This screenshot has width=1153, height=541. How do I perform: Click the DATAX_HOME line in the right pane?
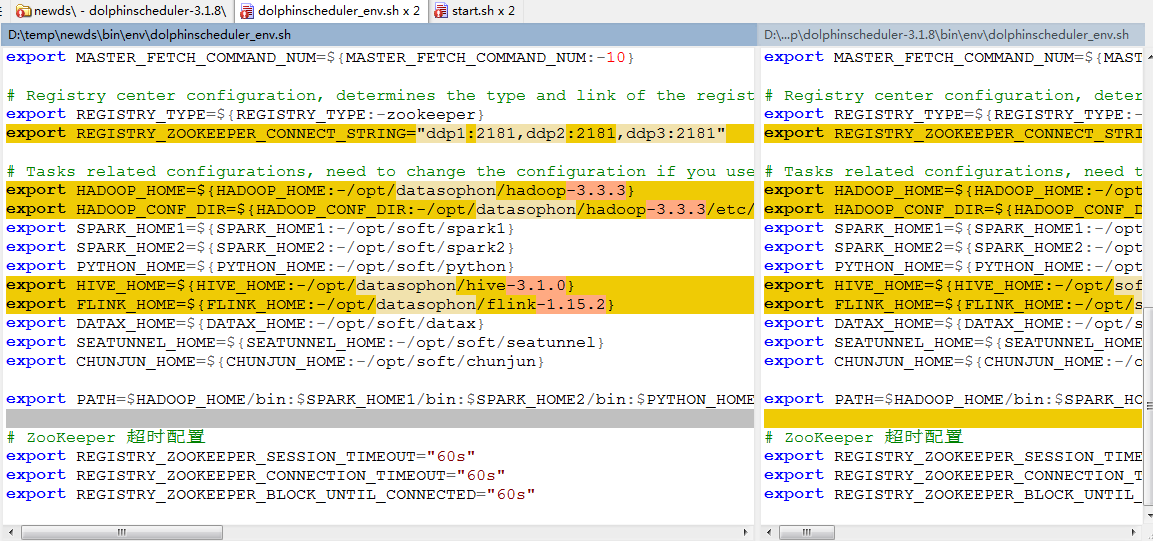955,323
